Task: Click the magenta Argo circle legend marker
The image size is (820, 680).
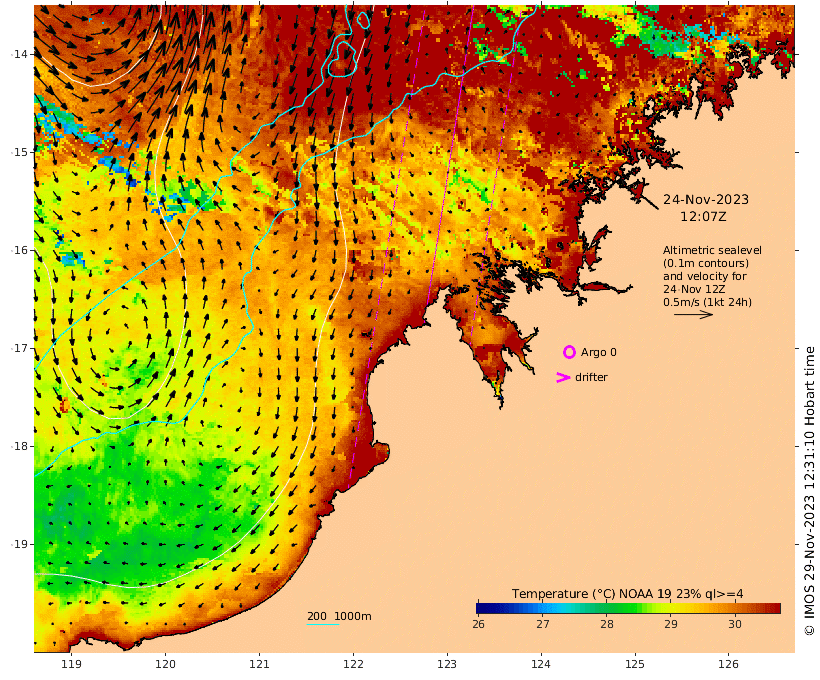Action: pyautogui.click(x=569, y=352)
